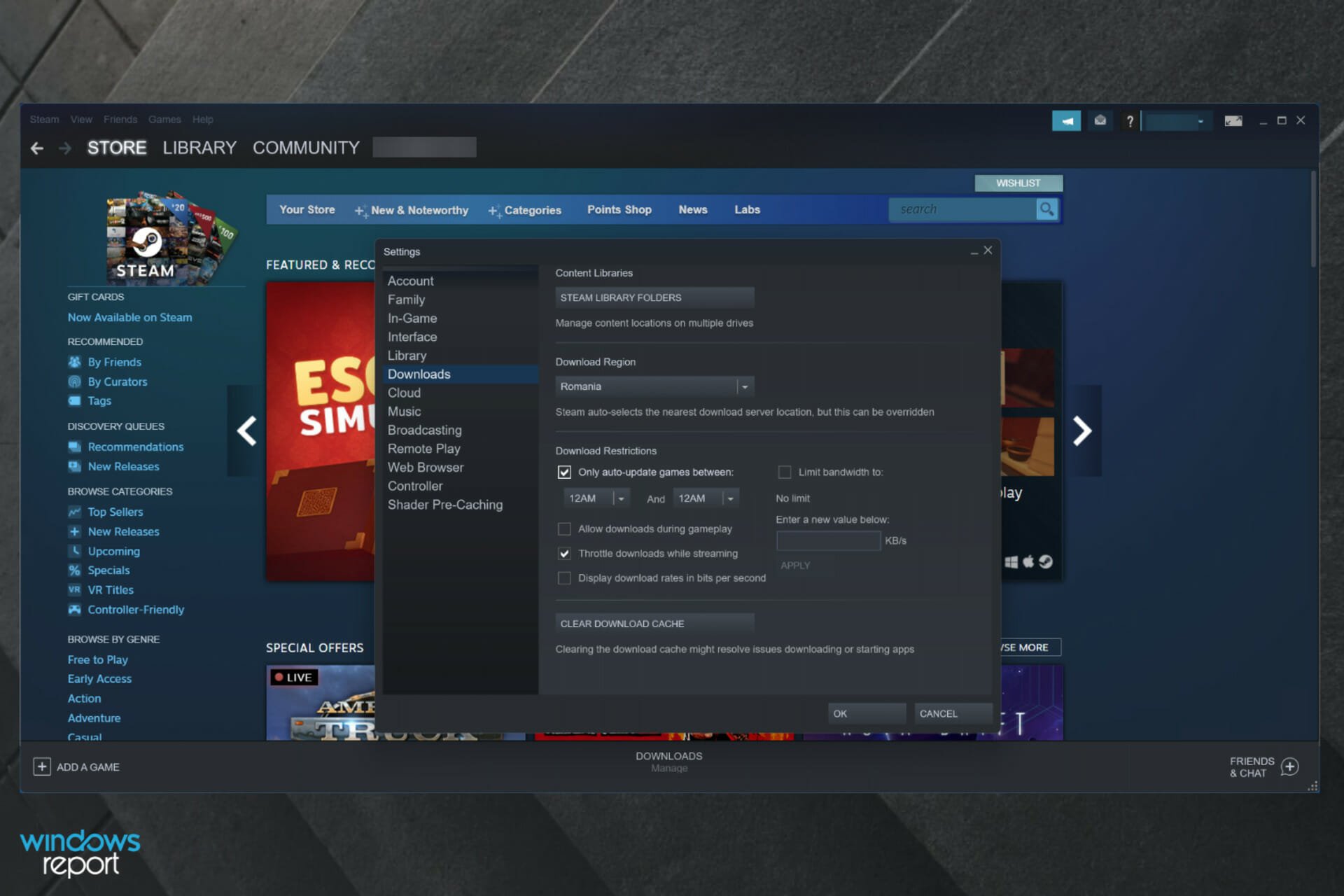
Task: Click the search magnifier icon
Action: pyautogui.click(x=1047, y=209)
